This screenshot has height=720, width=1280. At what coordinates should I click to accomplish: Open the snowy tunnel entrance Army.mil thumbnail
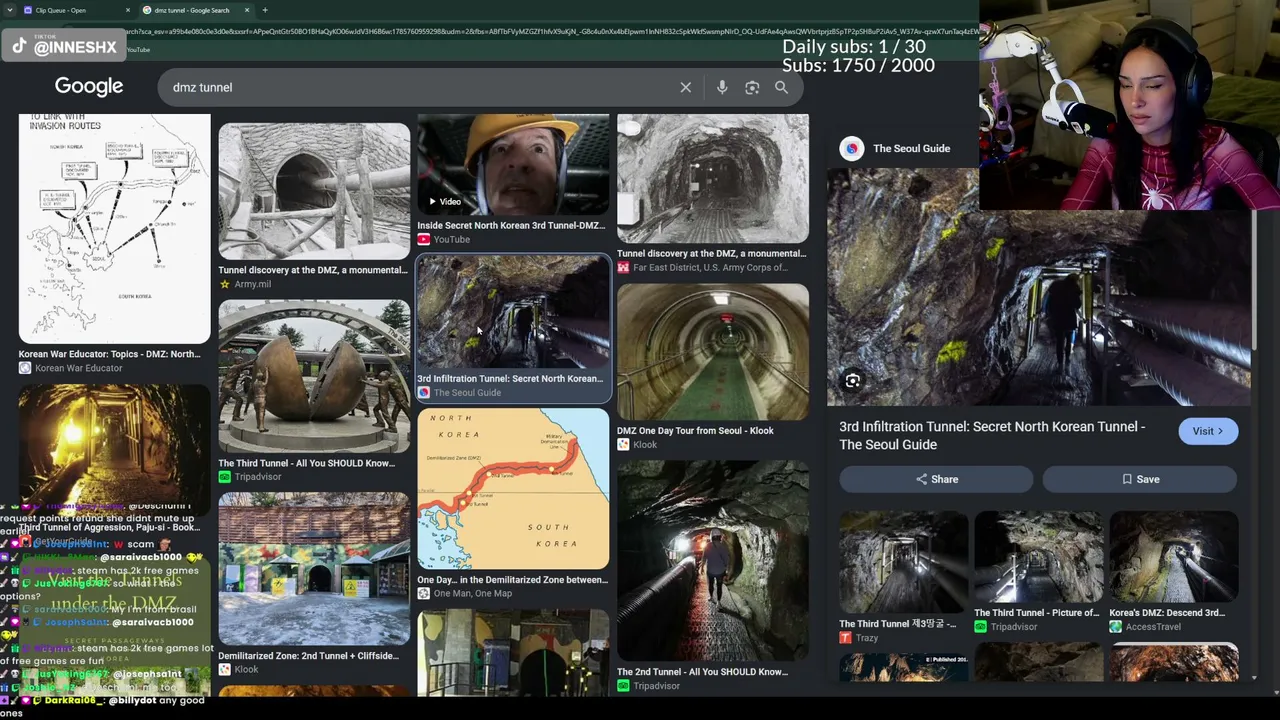click(314, 191)
